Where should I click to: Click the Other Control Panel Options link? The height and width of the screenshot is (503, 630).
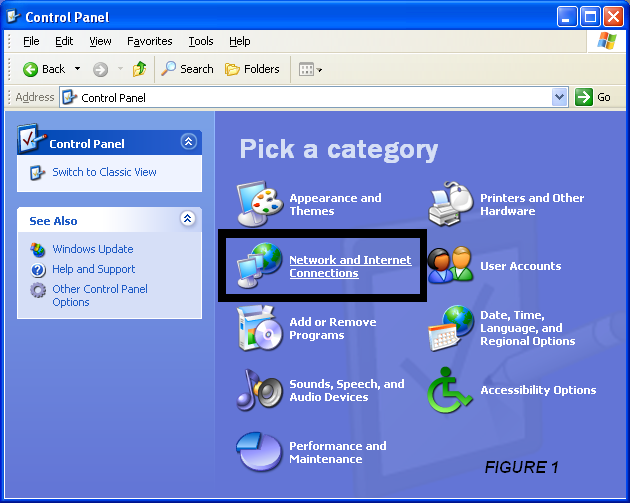[100, 295]
